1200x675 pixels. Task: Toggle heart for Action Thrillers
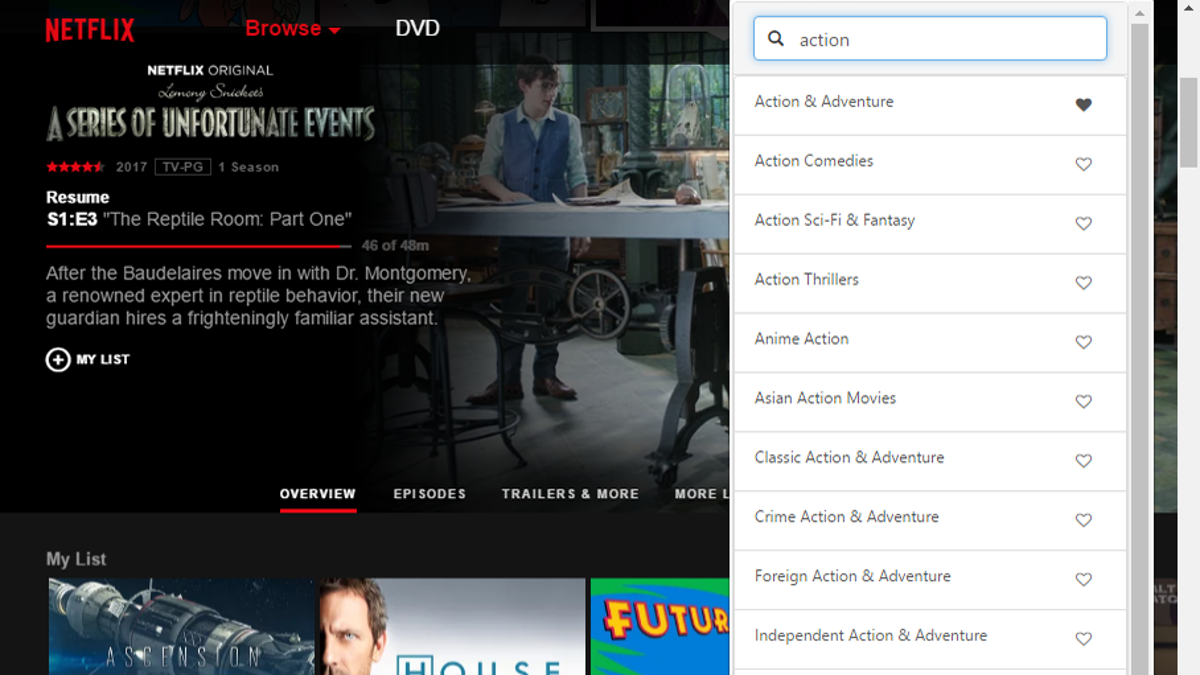[1083, 283]
